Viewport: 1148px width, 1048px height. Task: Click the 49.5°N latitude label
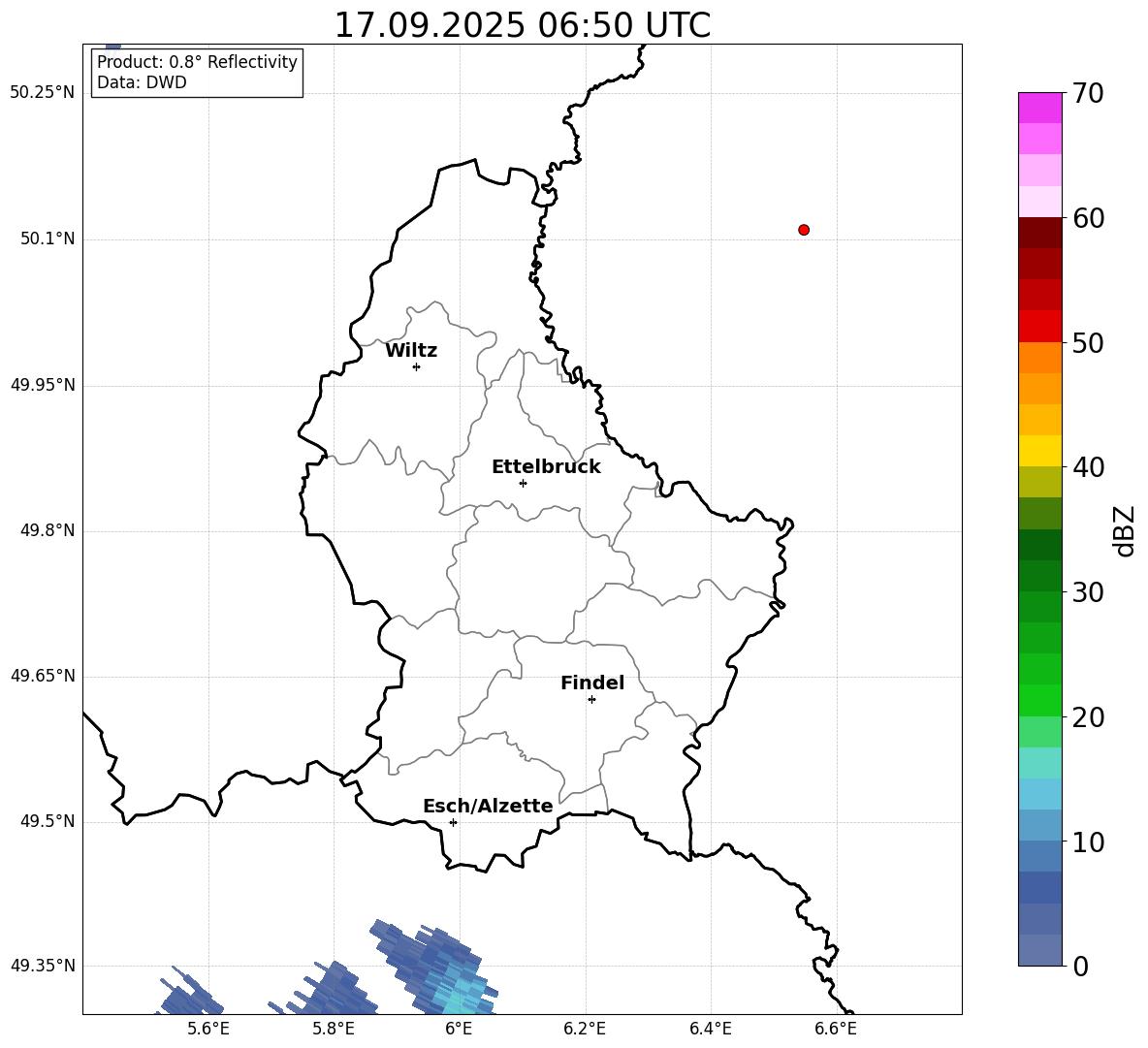[48, 822]
